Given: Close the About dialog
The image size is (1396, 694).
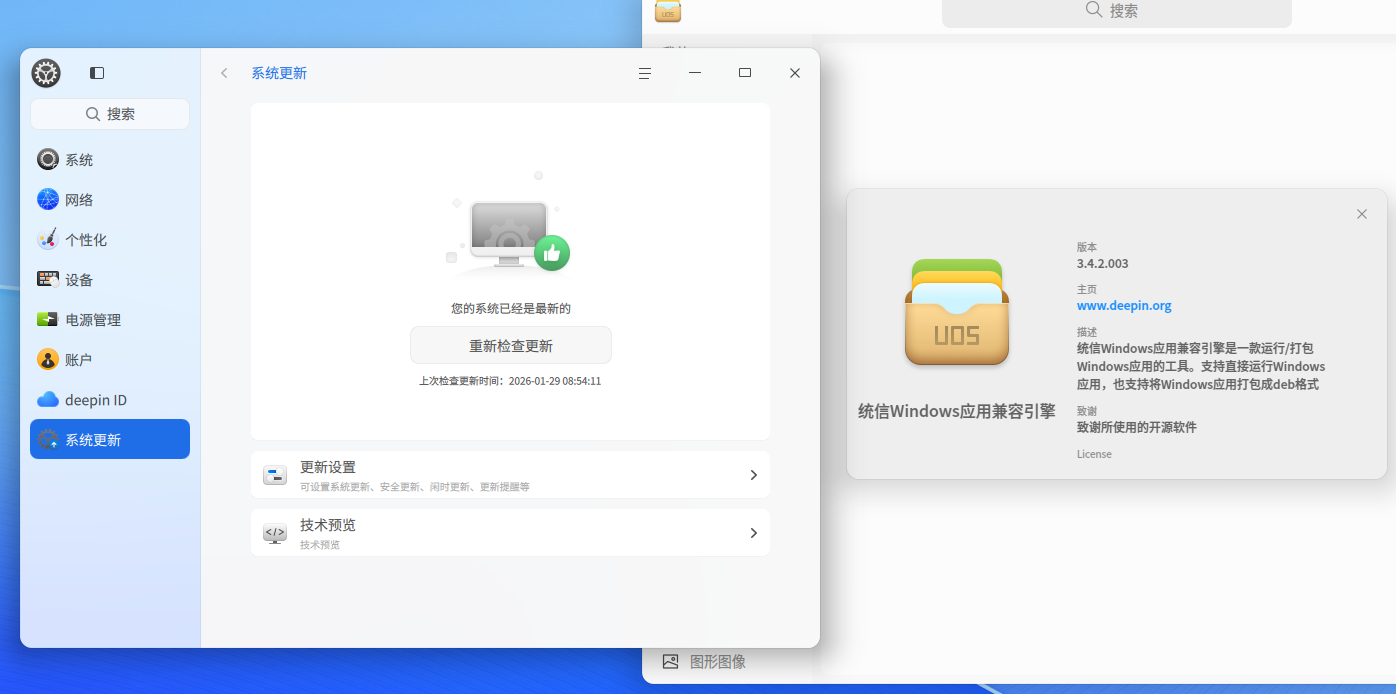Looking at the screenshot, I should (x=1361, y=214).
